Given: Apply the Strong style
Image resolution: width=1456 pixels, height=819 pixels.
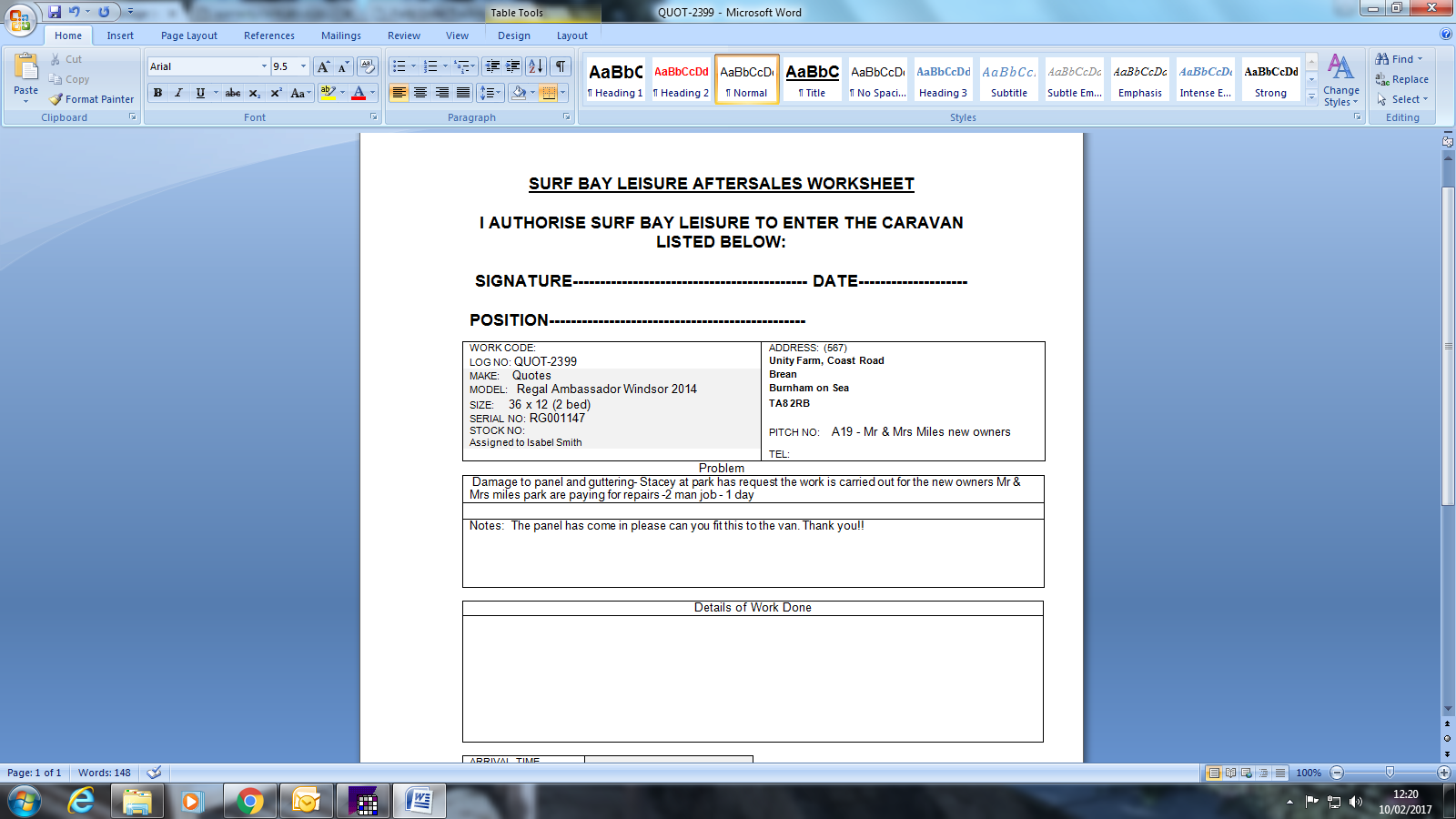Looking at the screenshot, I should (1271, 79).
